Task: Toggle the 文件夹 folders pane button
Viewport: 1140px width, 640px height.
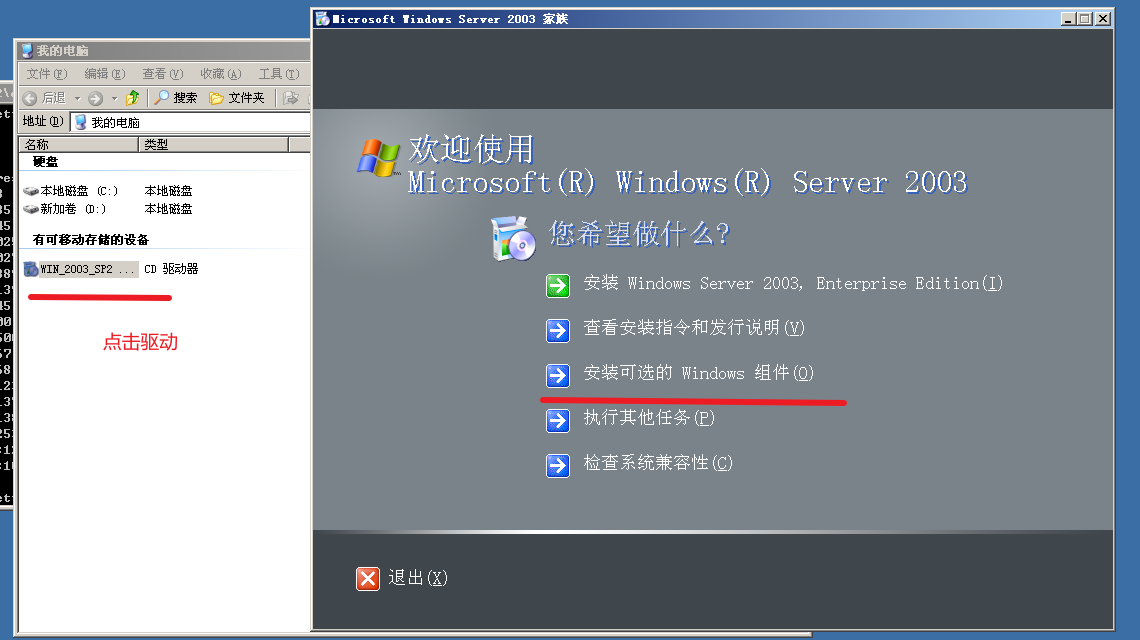Action: point(237,97)
